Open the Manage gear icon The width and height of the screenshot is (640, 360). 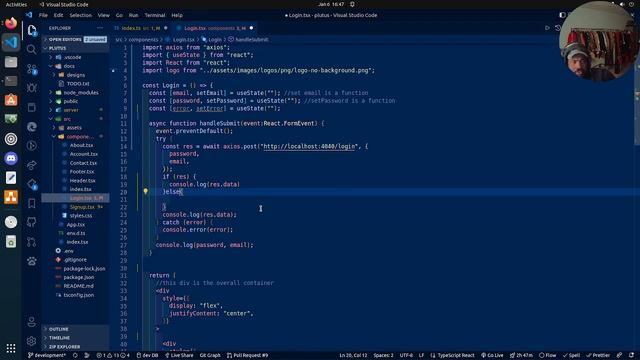[x=31, y=340]
